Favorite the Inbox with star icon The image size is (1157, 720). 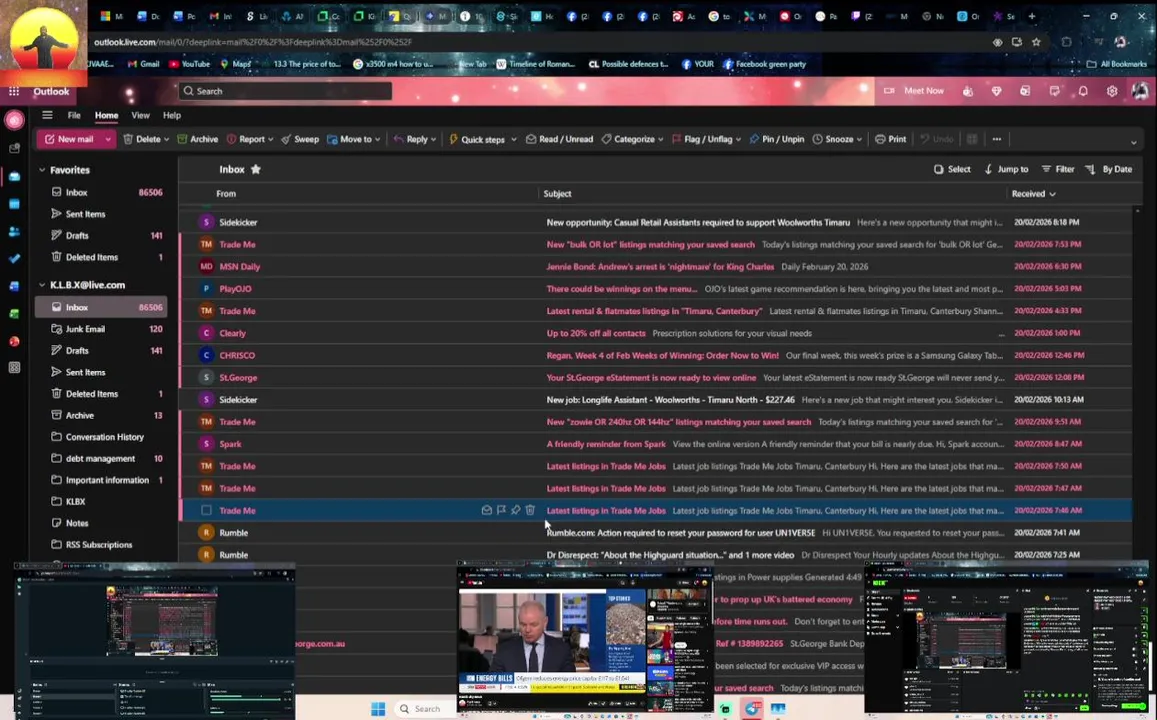click(256, 169)
